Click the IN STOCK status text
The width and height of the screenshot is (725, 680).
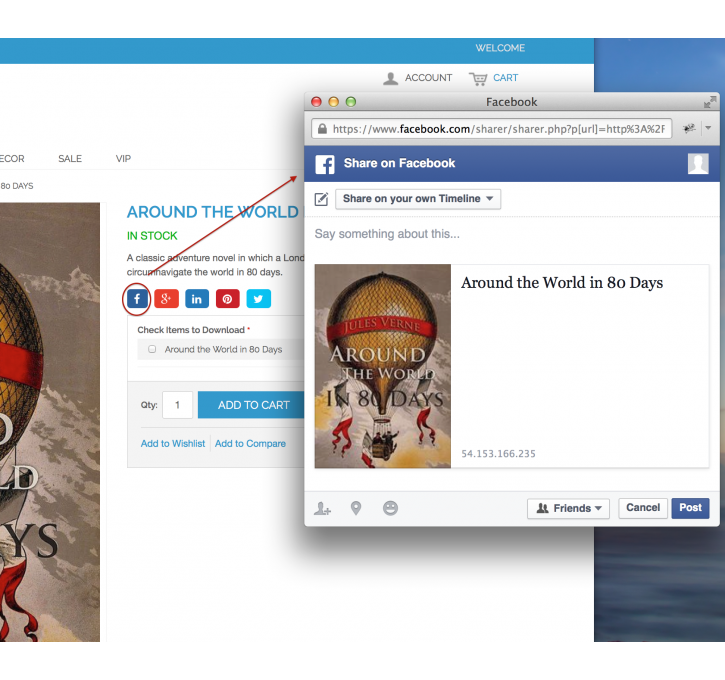coord(152,236)
